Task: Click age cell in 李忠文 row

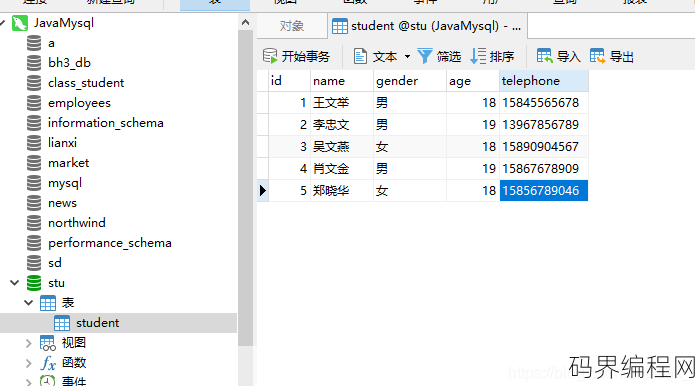Action: pyautogui.click(x=473, y=125)
